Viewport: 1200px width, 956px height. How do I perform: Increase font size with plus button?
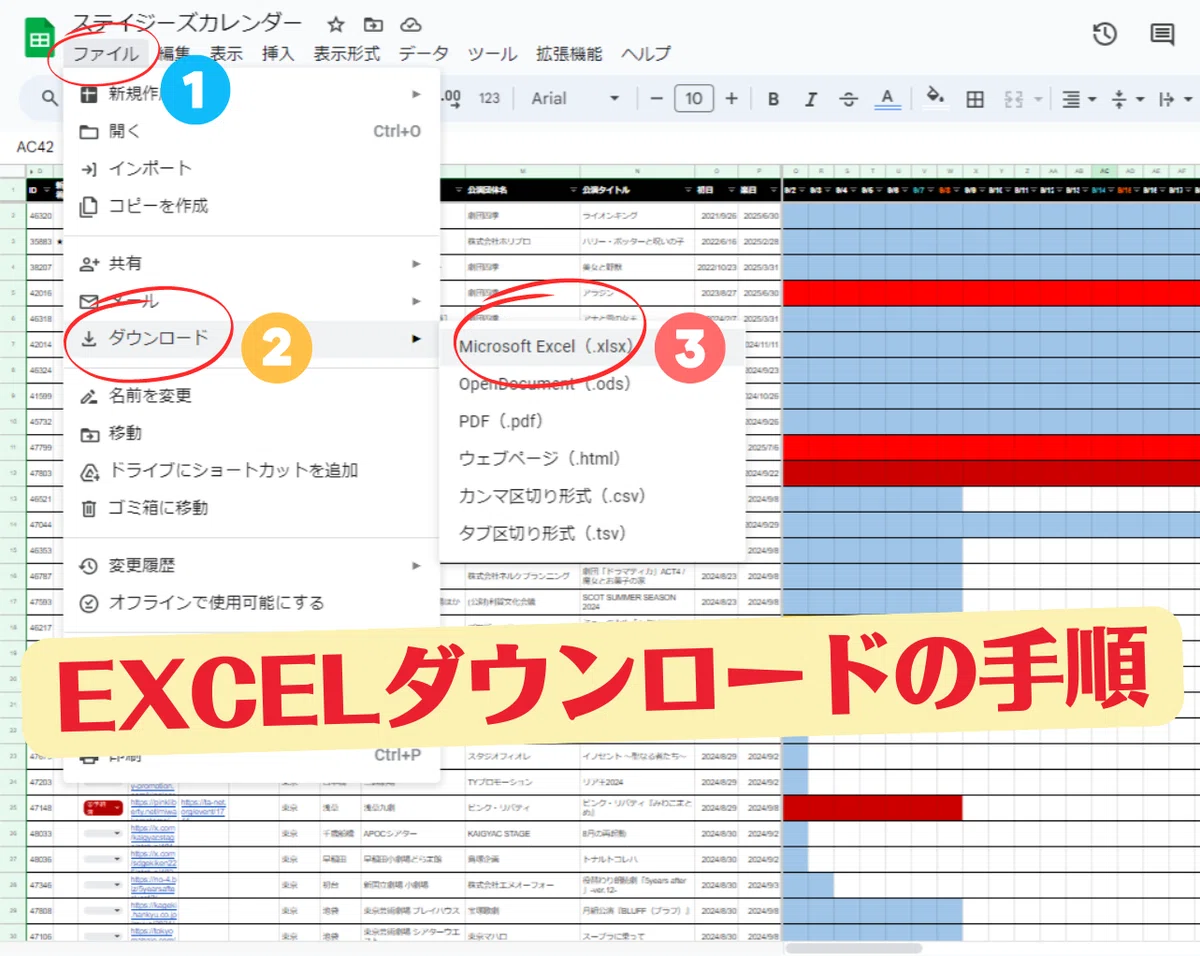tap(731, 98)
